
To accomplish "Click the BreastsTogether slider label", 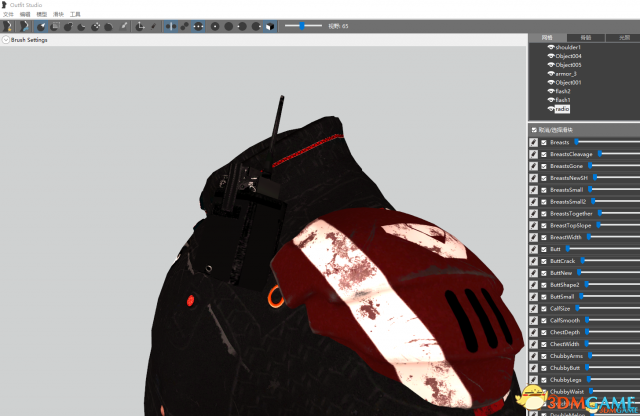I will click(571, 214).
